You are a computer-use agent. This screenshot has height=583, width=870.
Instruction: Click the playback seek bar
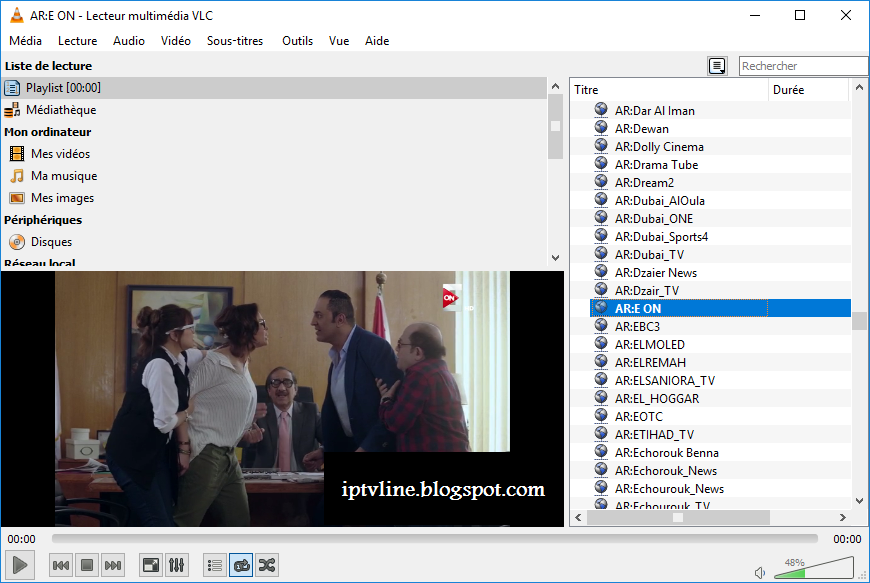click(434, 539)
